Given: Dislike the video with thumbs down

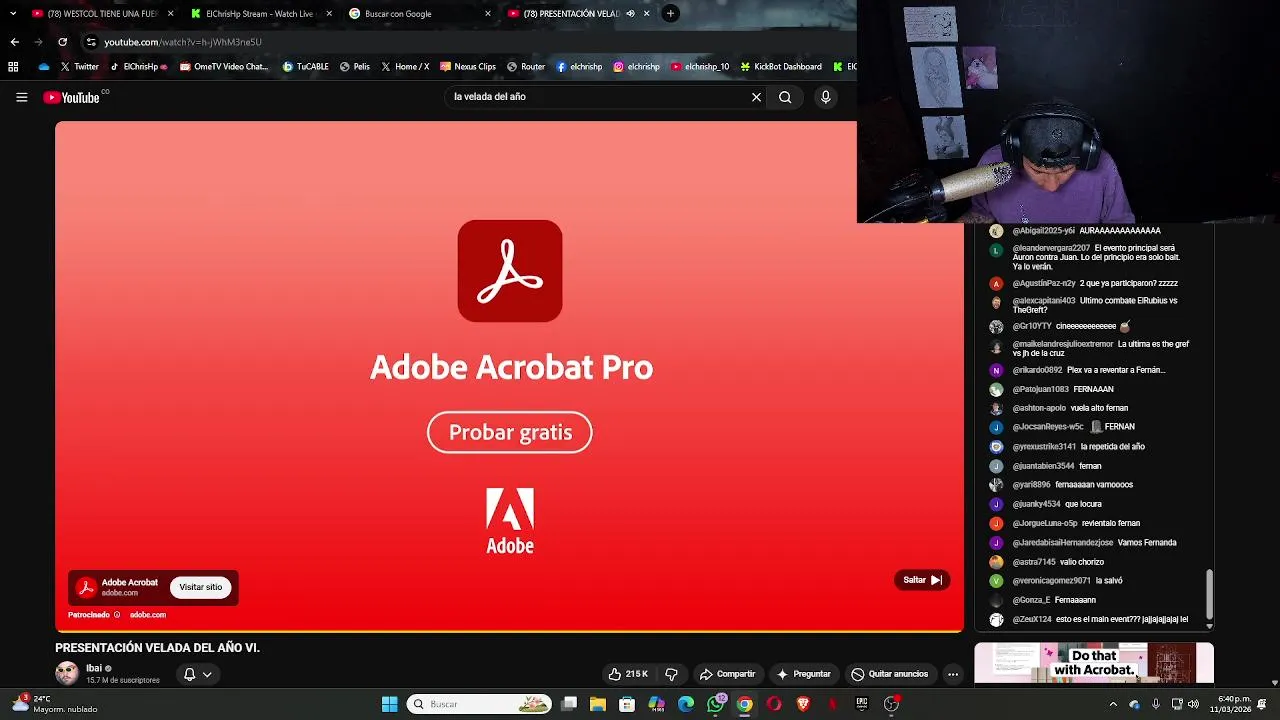Looking at the screenshot, I should point(671,674).
